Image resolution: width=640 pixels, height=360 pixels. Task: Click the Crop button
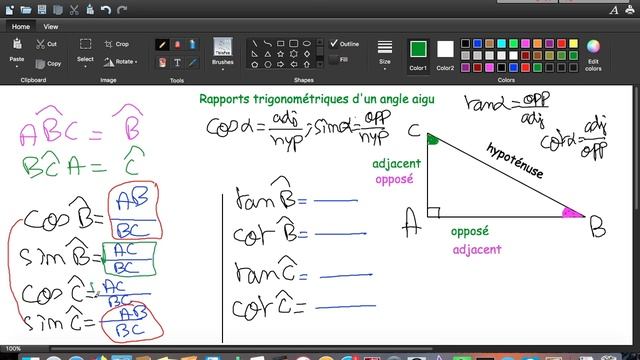117,44
